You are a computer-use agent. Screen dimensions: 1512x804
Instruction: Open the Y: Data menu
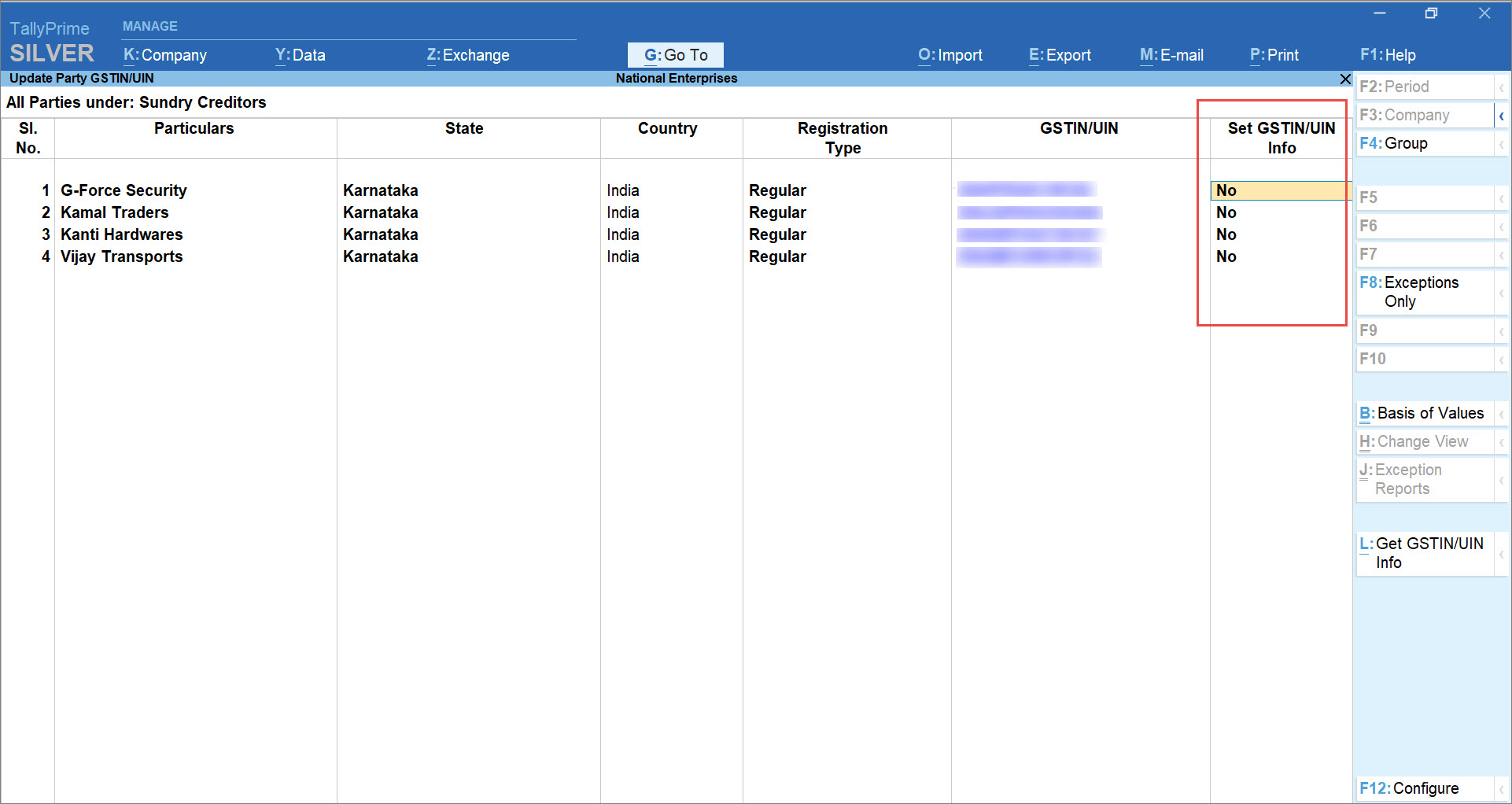300,55
